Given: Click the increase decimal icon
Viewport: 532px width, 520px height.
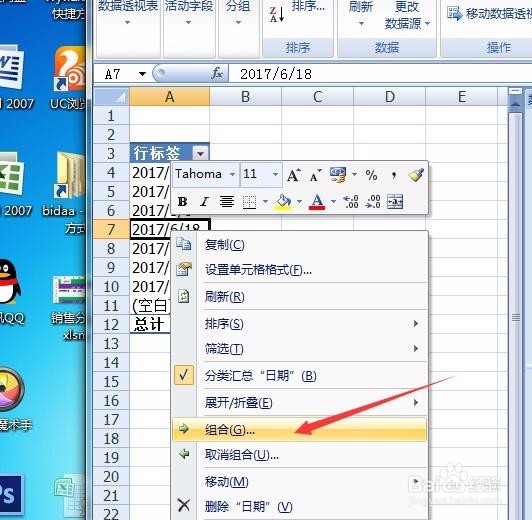Looking at the screenshot, I should coord(351,202).
